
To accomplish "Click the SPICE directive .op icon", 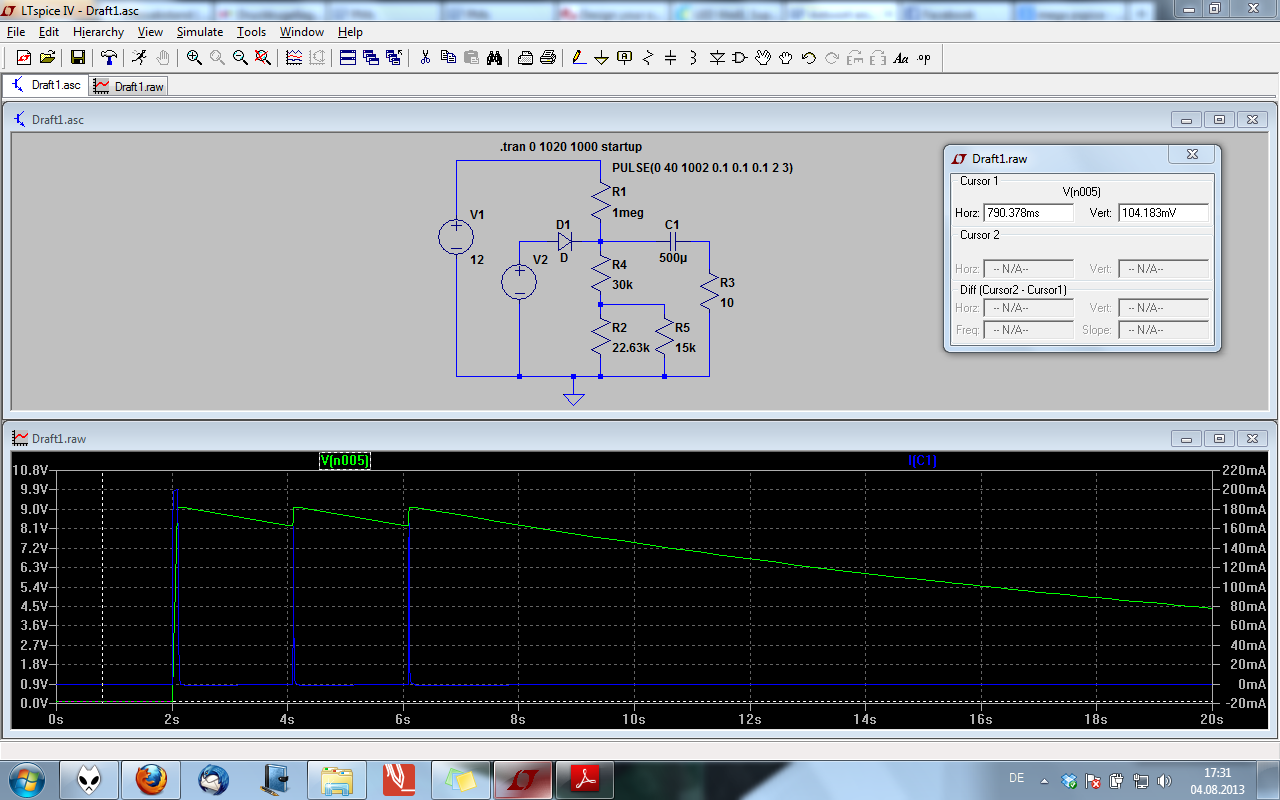I will click(924, 58).
